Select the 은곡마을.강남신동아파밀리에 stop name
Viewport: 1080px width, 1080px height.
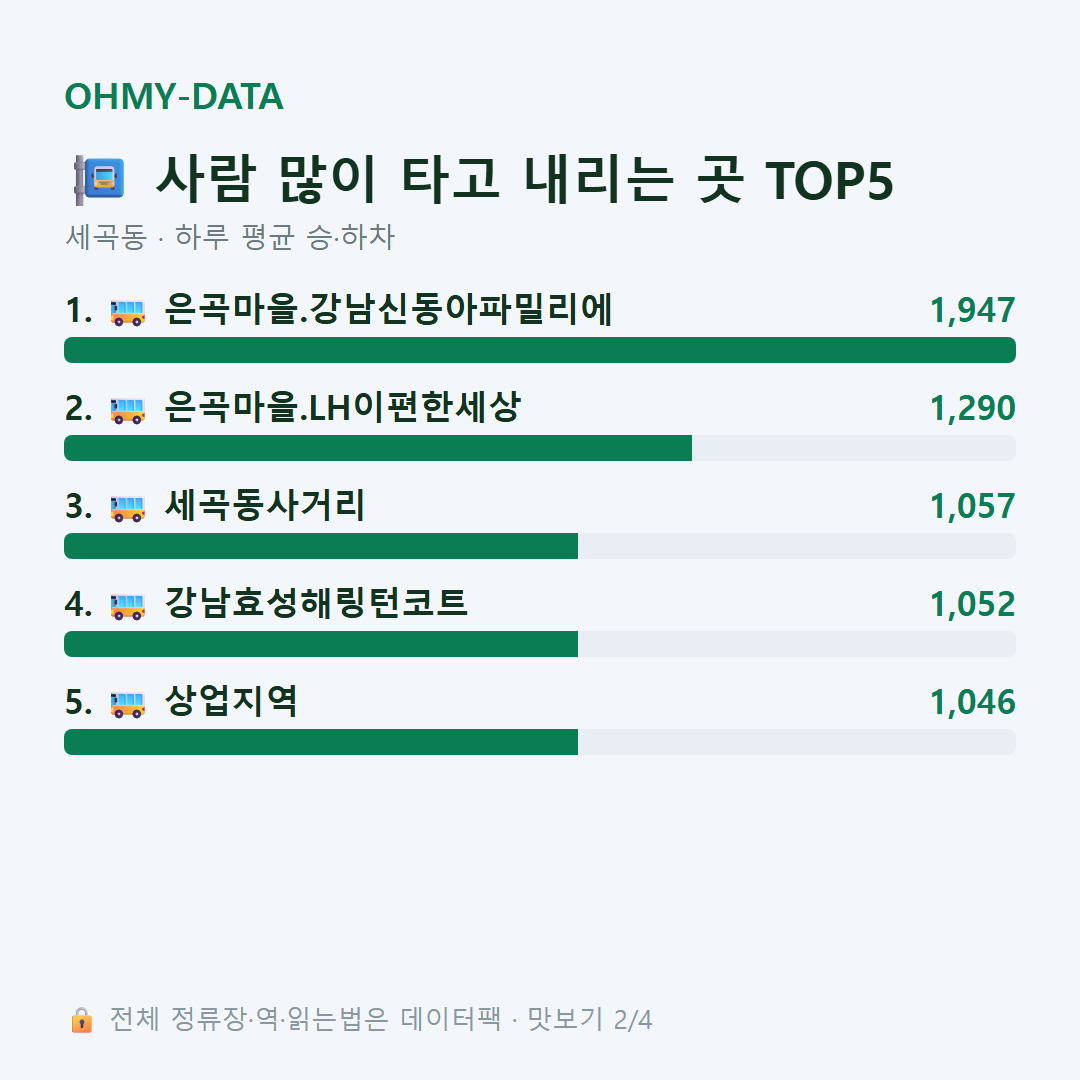click(x=388, y=309)
